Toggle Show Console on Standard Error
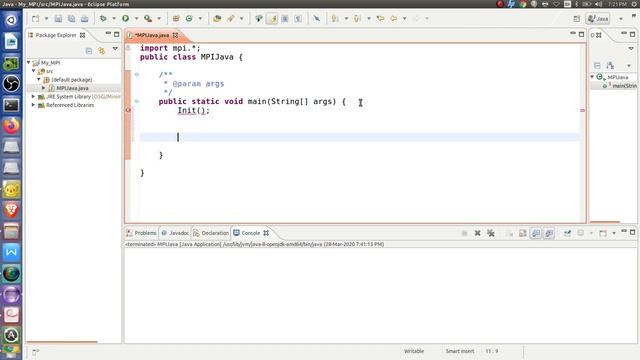This screenshot has width=640, height=360. click(x=549, y=233)
